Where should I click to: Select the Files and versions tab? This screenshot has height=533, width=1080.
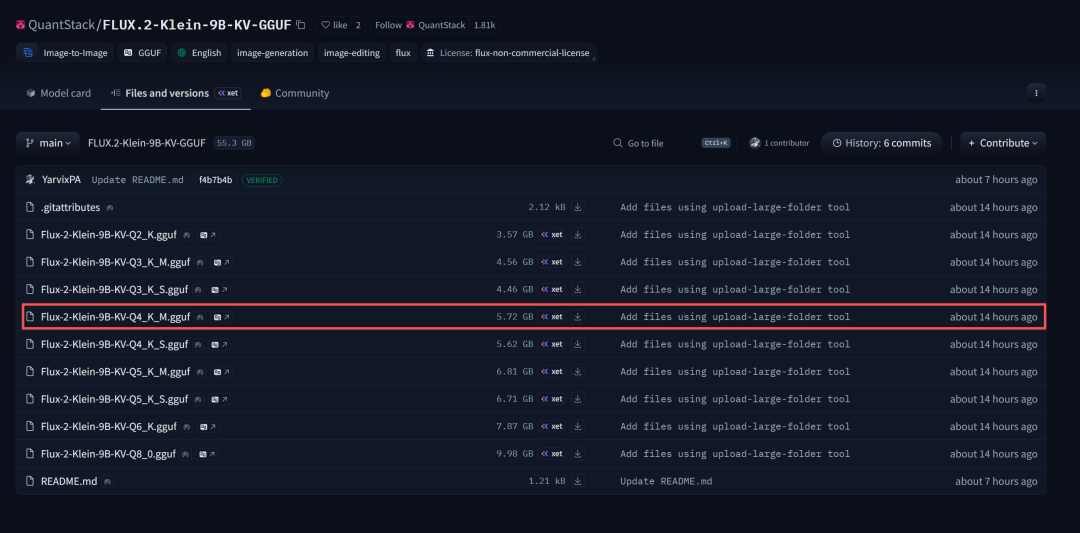click(176, 93)
